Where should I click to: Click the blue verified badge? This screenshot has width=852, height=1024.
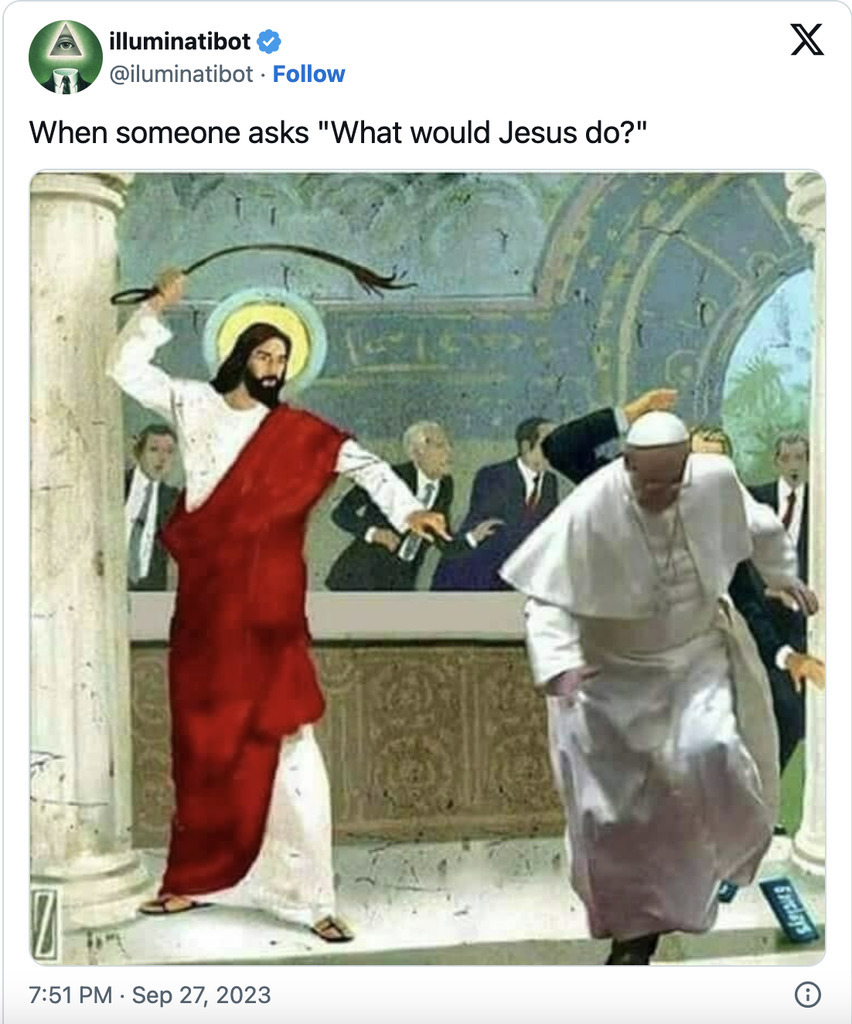269,42
